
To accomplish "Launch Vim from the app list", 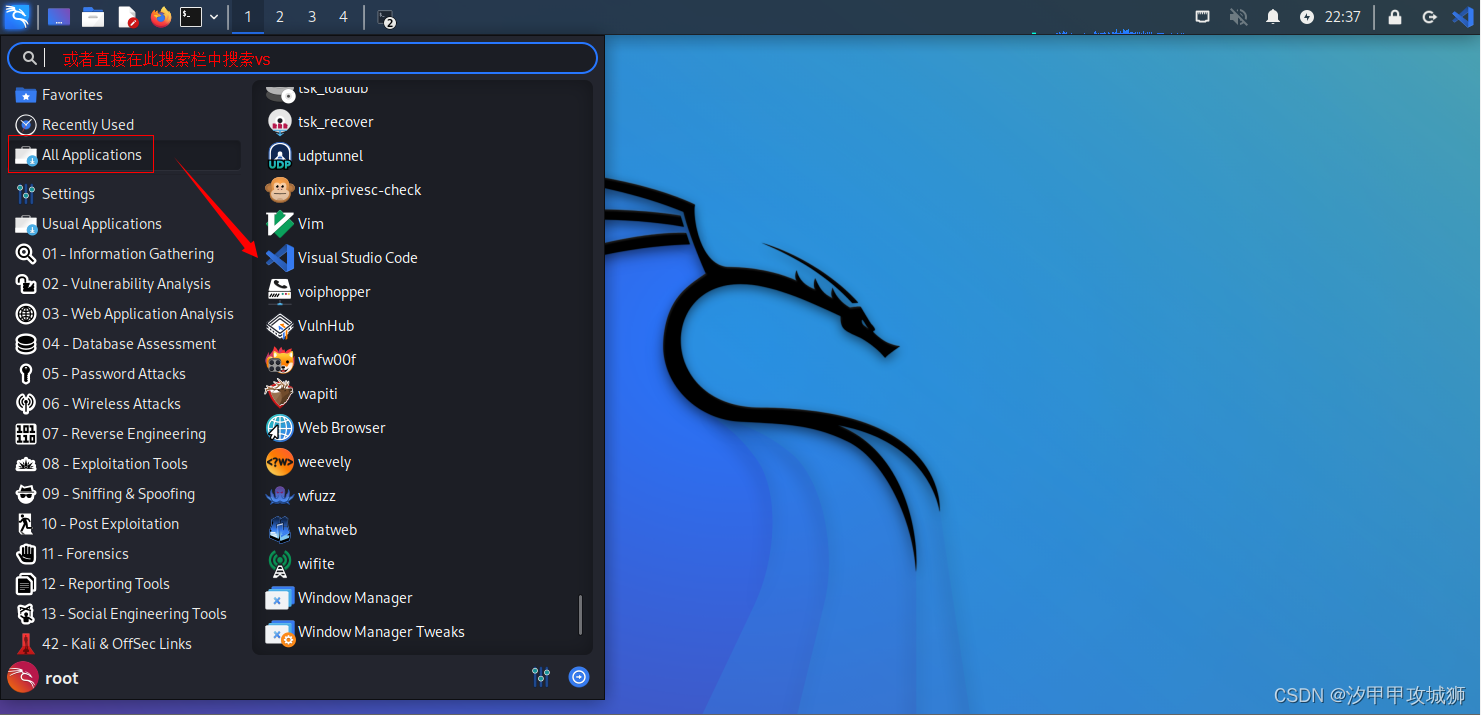I will [x=418, y=224].
